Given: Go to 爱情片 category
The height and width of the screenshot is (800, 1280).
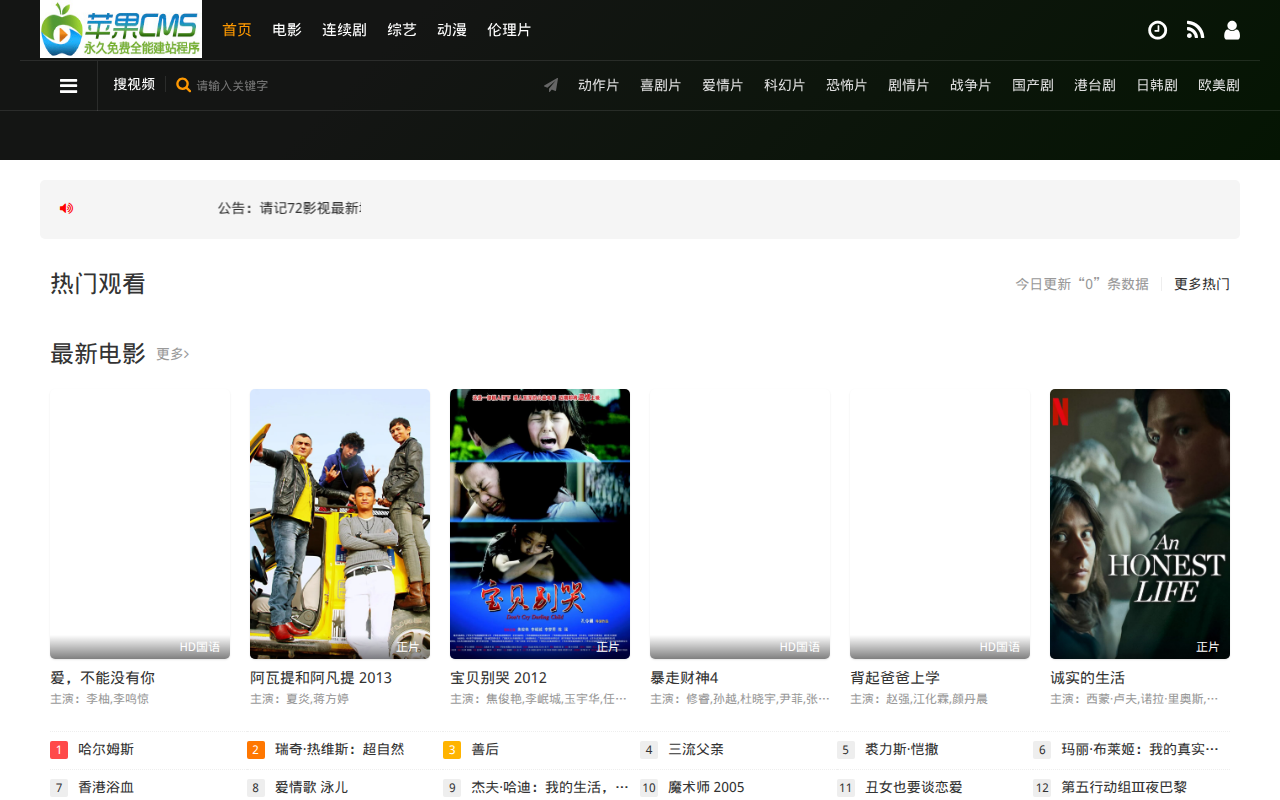Looking at the screenshot, I should pyautogui.click(x=723, y=85).
